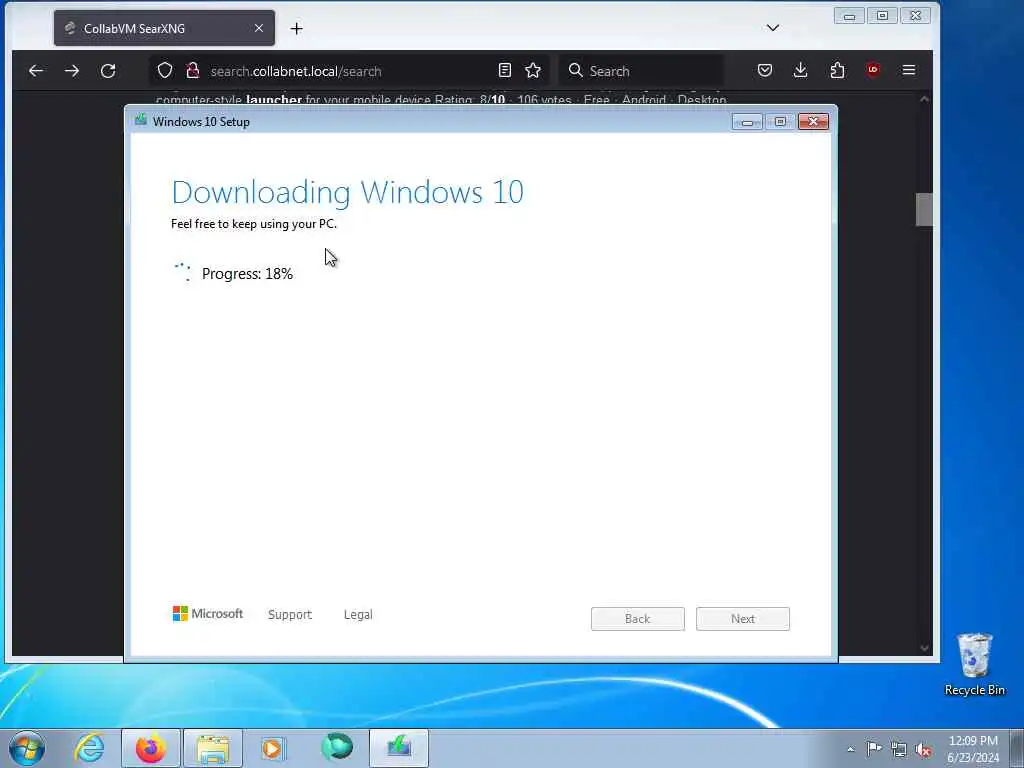
Task: Select the CollabVM SearXNG tab
Action: 165,28
